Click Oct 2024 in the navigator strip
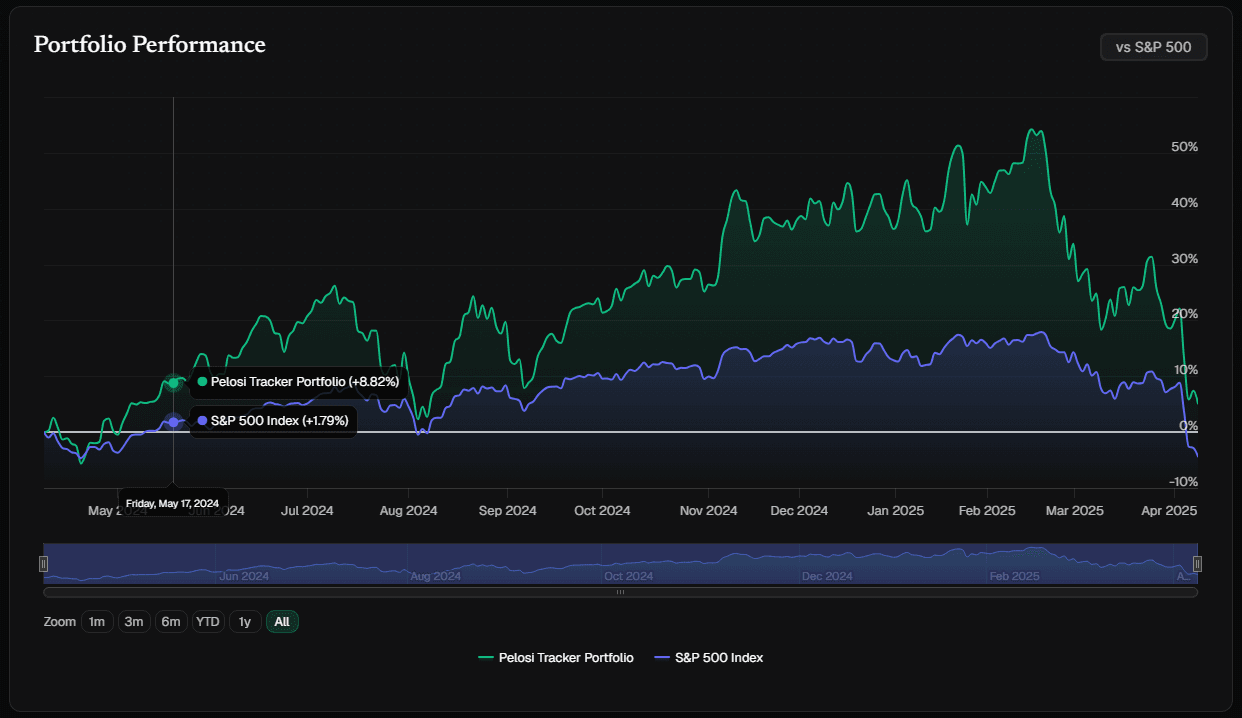Viewport: 1242px width, 718px height. tap(630, 576)
